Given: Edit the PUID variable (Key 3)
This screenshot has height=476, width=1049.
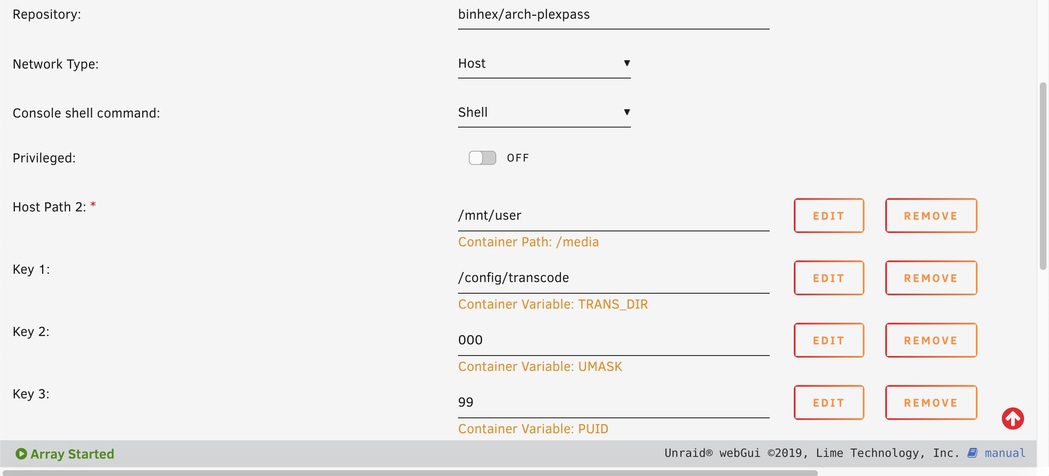Looking at the screenshot, I should click(x=828, y=403).
